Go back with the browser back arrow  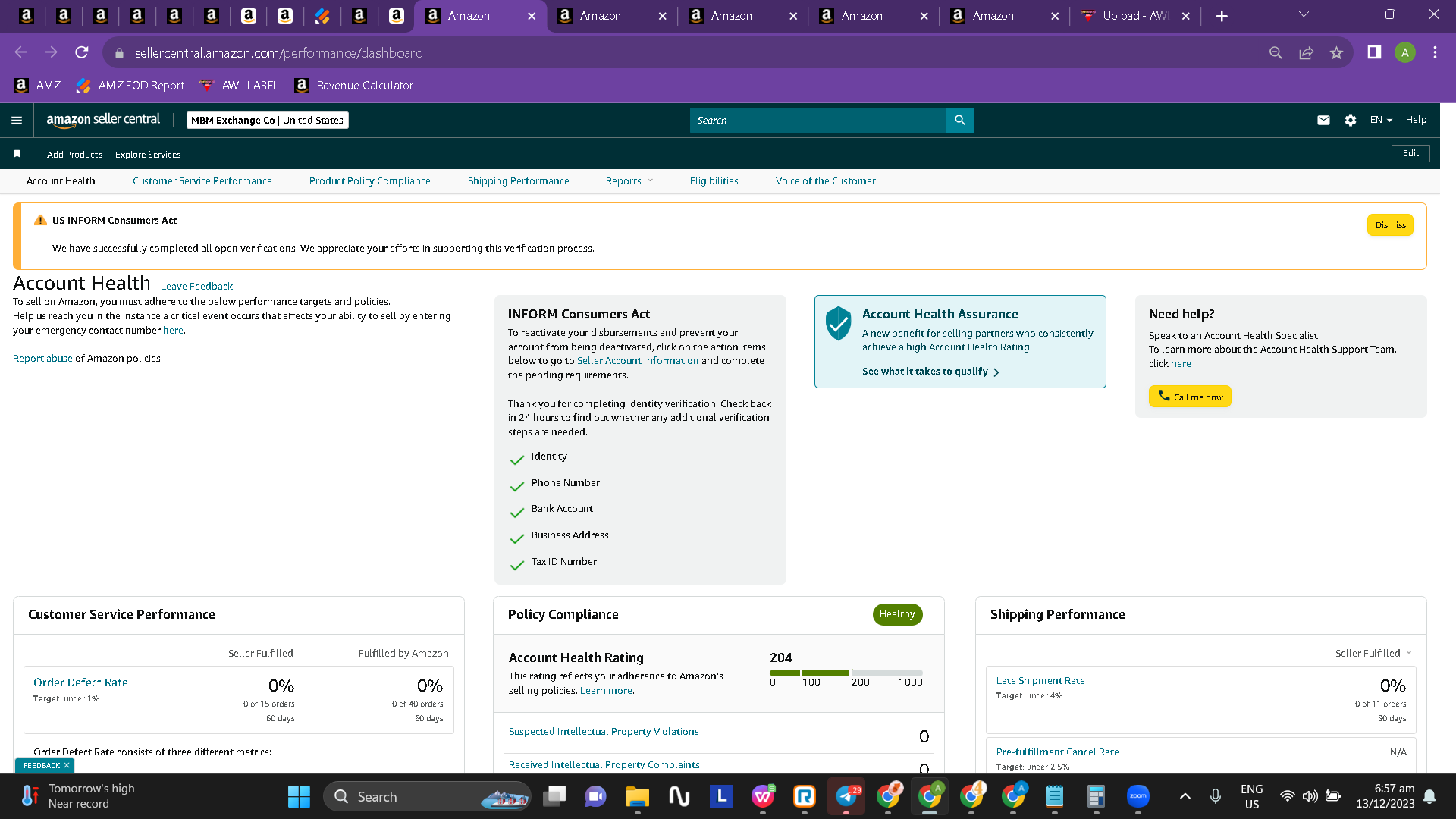[20, 52]
